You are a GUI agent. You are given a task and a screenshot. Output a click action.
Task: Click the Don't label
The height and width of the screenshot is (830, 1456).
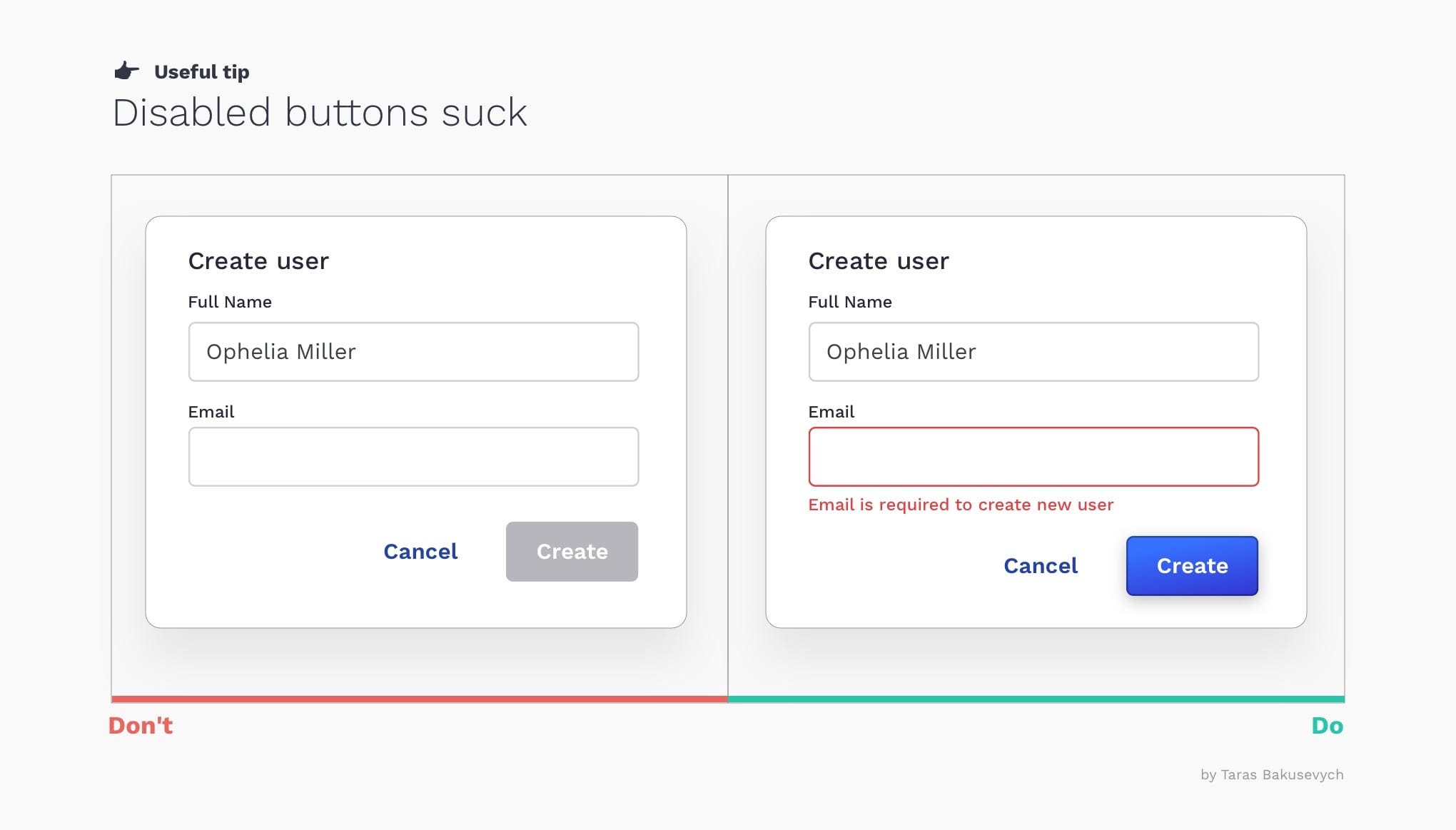[x=140, y=724]
